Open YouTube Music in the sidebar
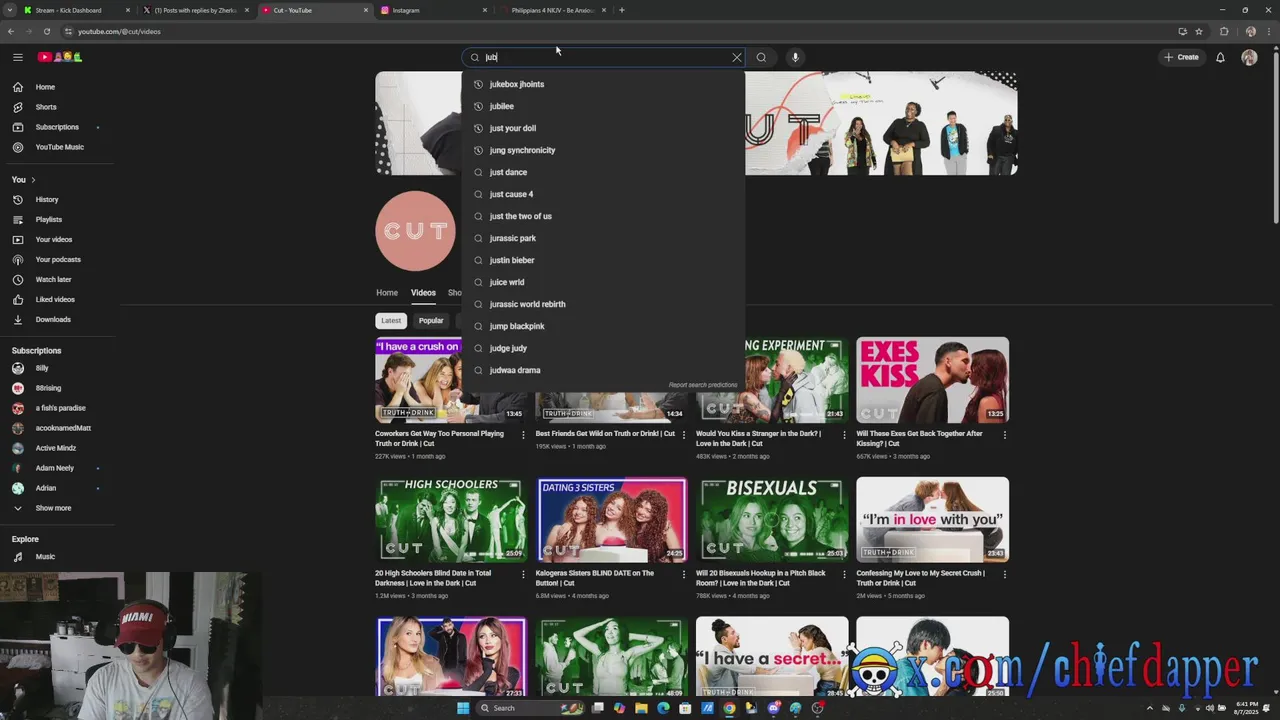 [60, 147]
